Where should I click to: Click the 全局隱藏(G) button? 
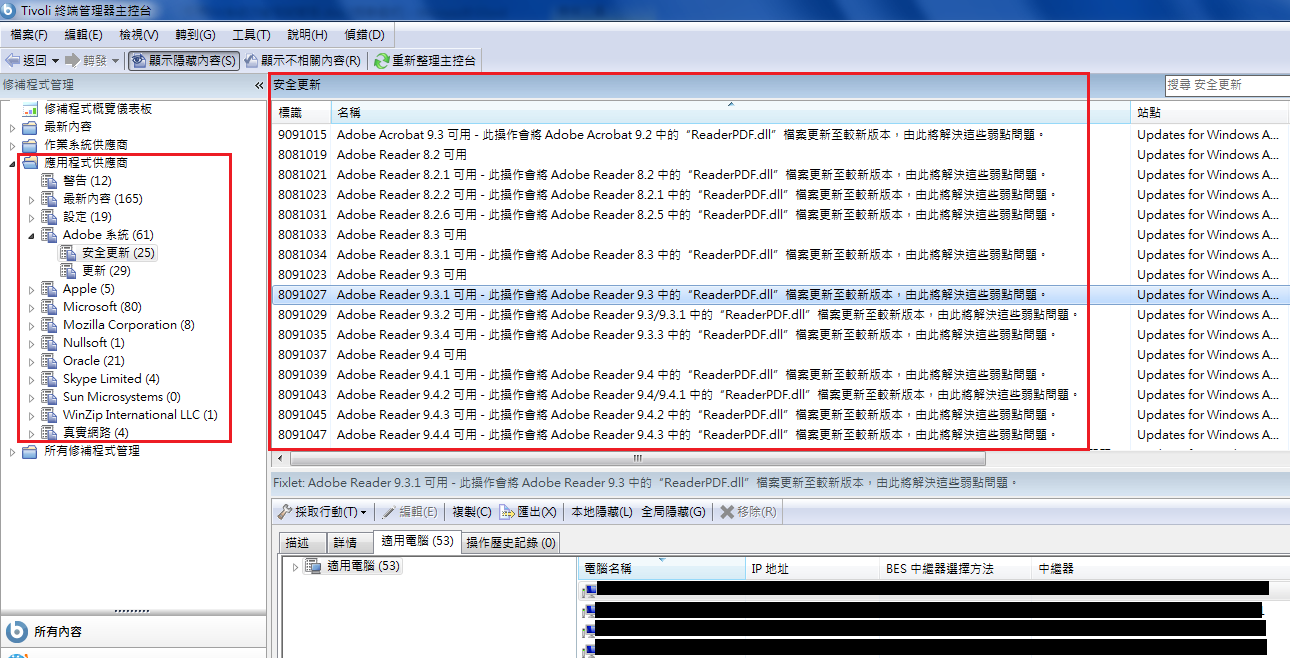673,512
